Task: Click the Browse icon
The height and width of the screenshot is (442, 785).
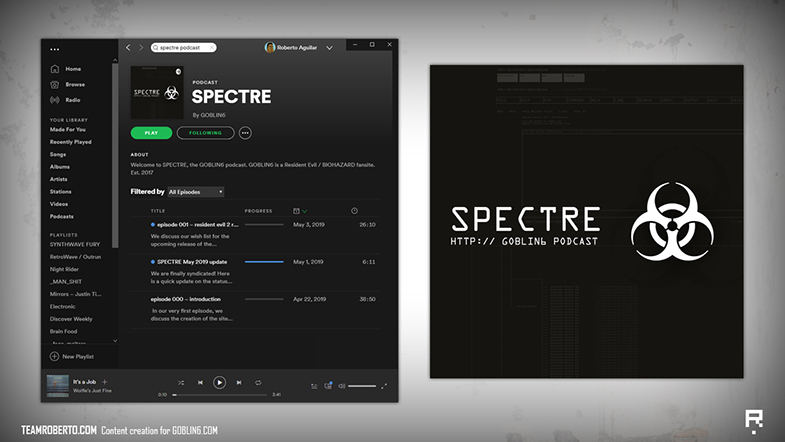Action: (55, 85)
